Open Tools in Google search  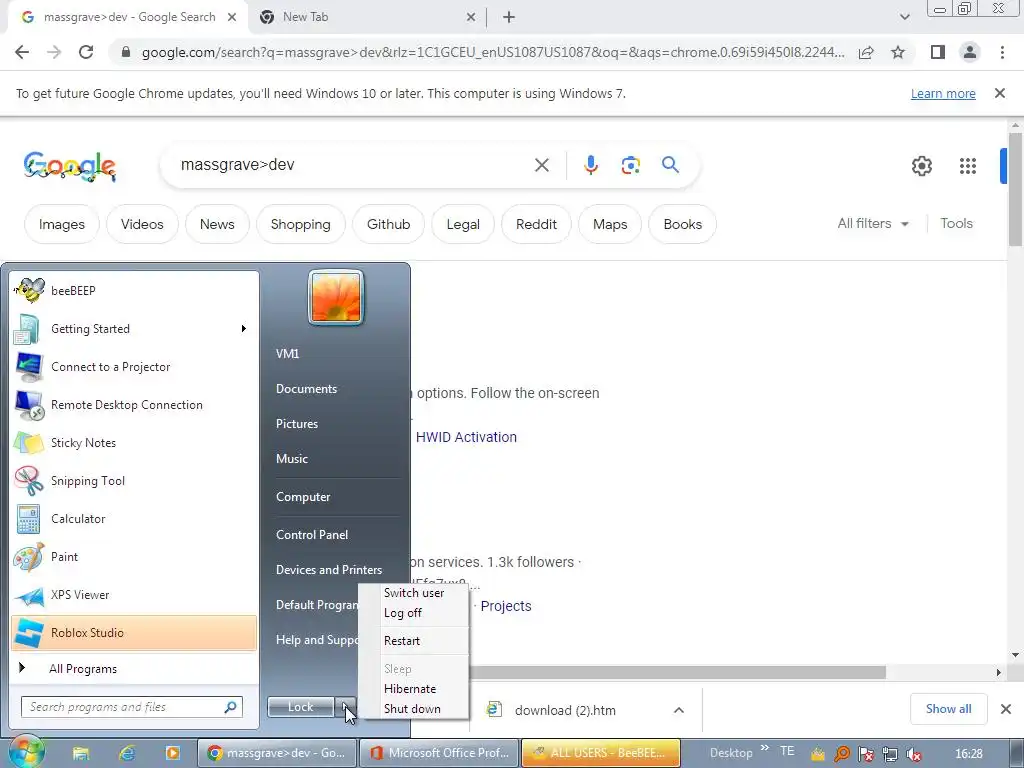click(956, 223)
